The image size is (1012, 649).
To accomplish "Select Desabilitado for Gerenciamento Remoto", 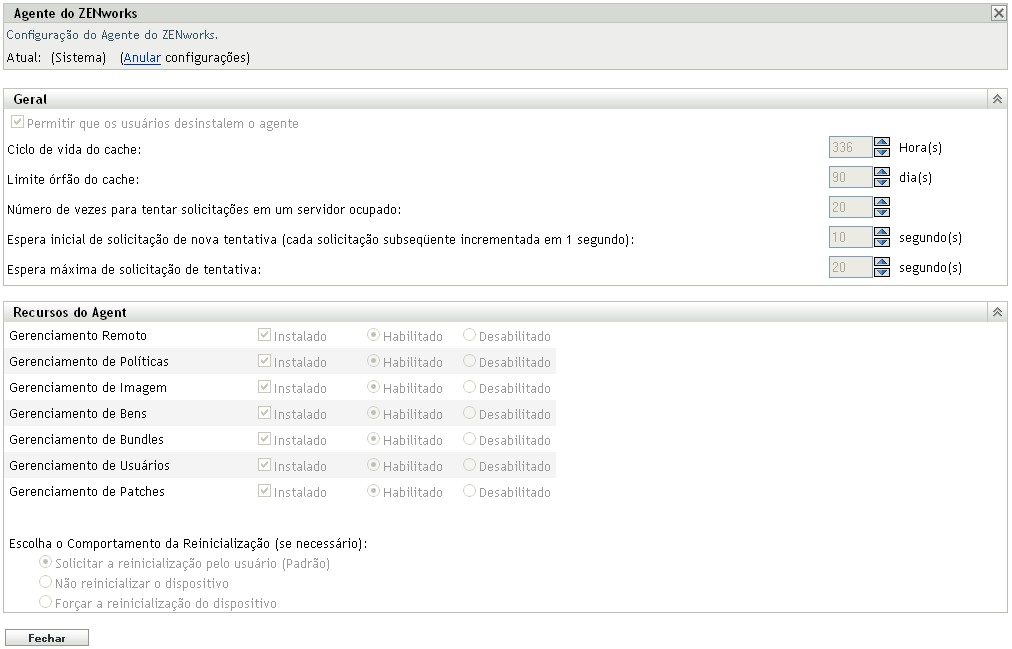I will pyautogui.click(x=469, y=335).
